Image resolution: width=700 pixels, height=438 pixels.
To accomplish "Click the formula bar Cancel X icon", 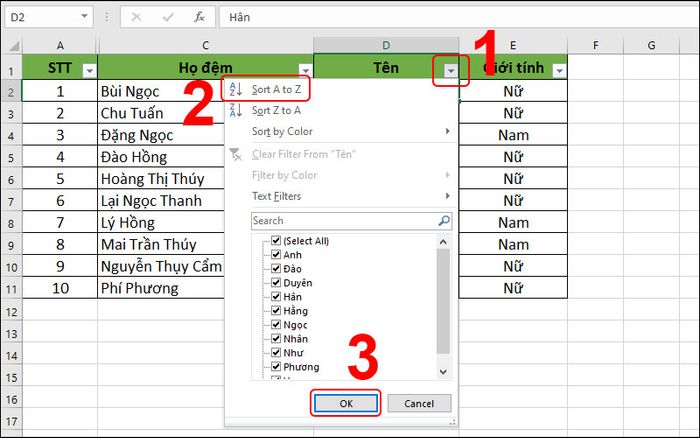I will 137,17.
